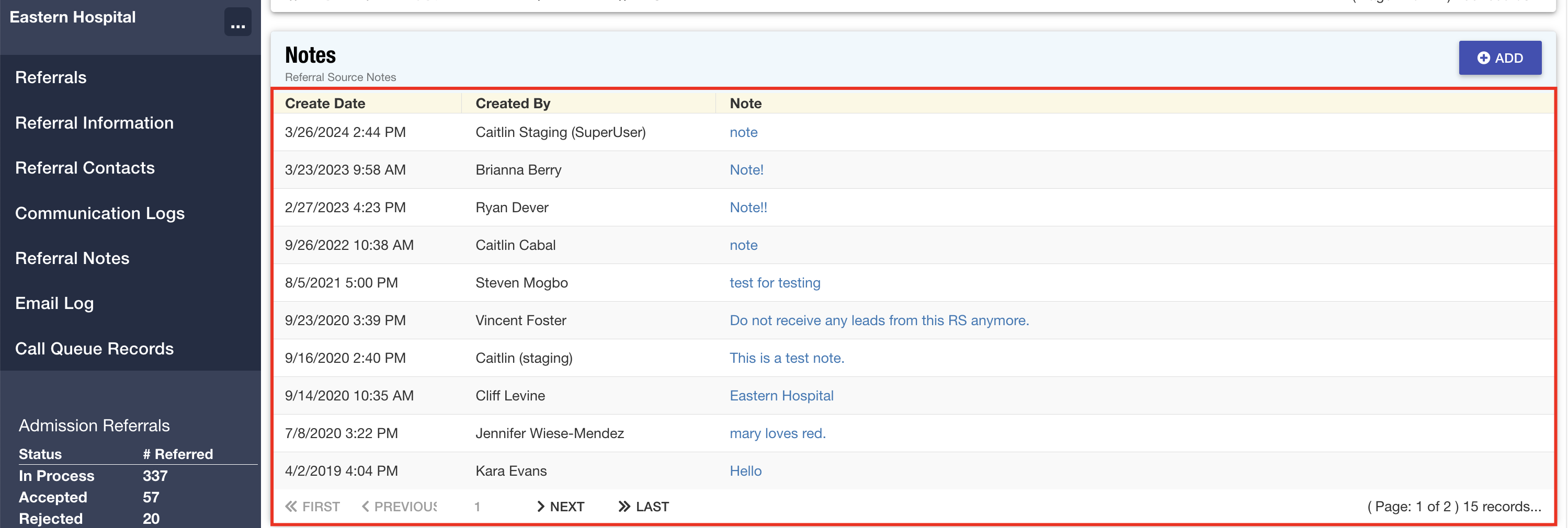Open the 'test for testing' note
Screen dimensions: 1568x528
pos(774,283)
